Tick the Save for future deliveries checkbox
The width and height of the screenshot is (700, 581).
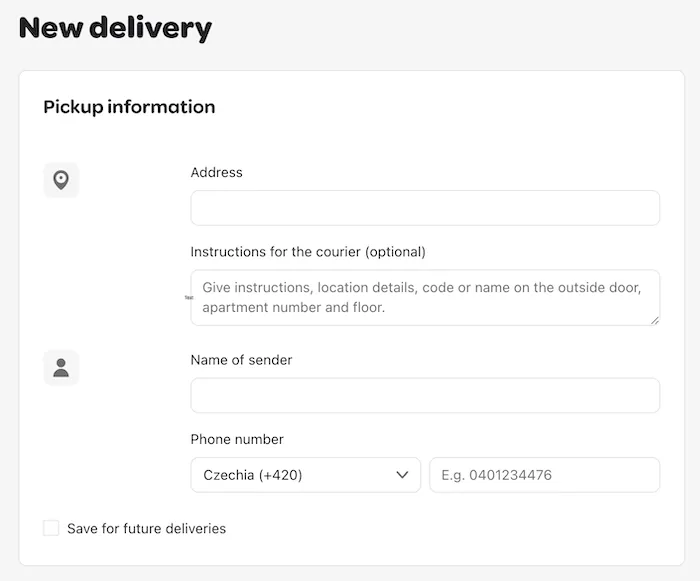[51, 528]
